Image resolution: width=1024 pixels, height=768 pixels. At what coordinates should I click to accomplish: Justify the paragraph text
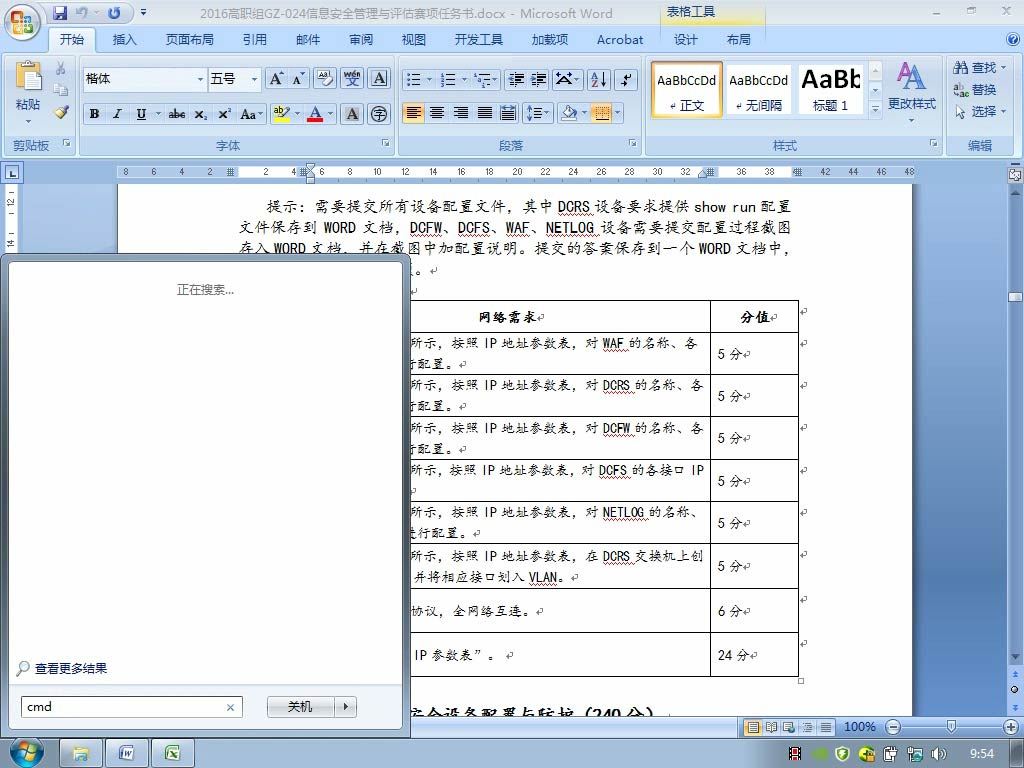coord(485,113)
